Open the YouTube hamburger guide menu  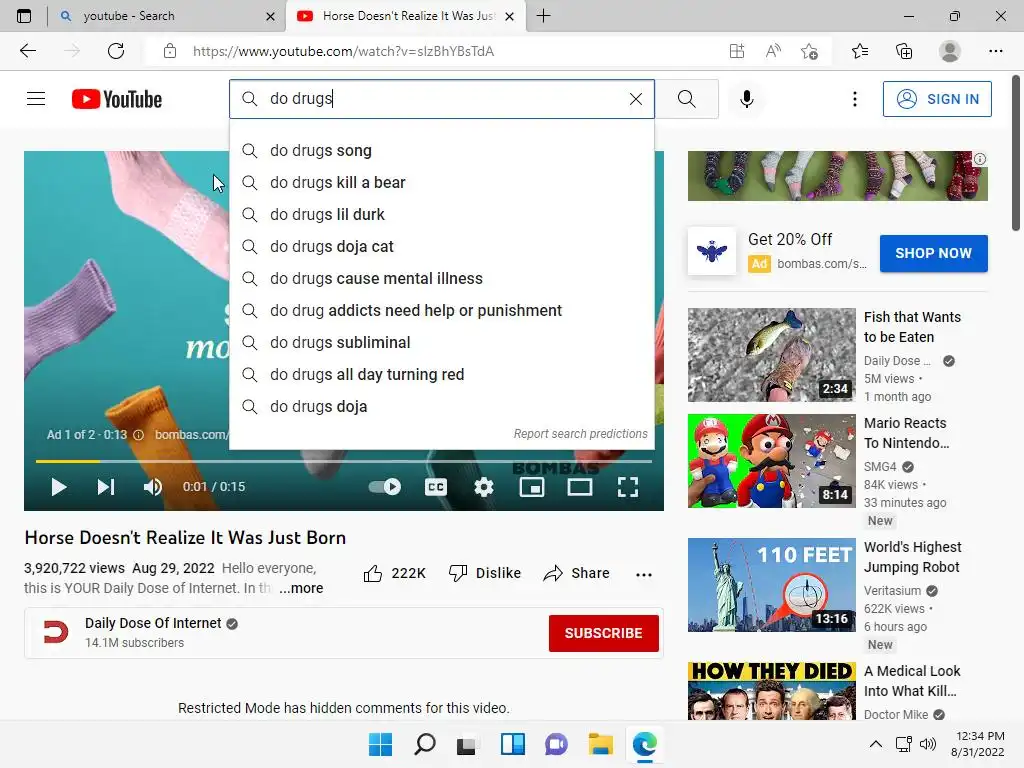(36, 99)
